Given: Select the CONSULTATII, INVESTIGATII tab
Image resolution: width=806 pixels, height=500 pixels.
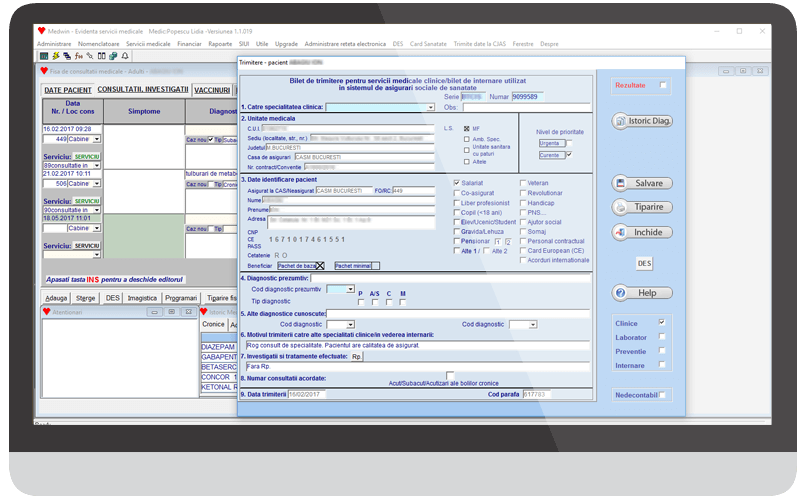Looking at the screenshot, I should 143,89.
